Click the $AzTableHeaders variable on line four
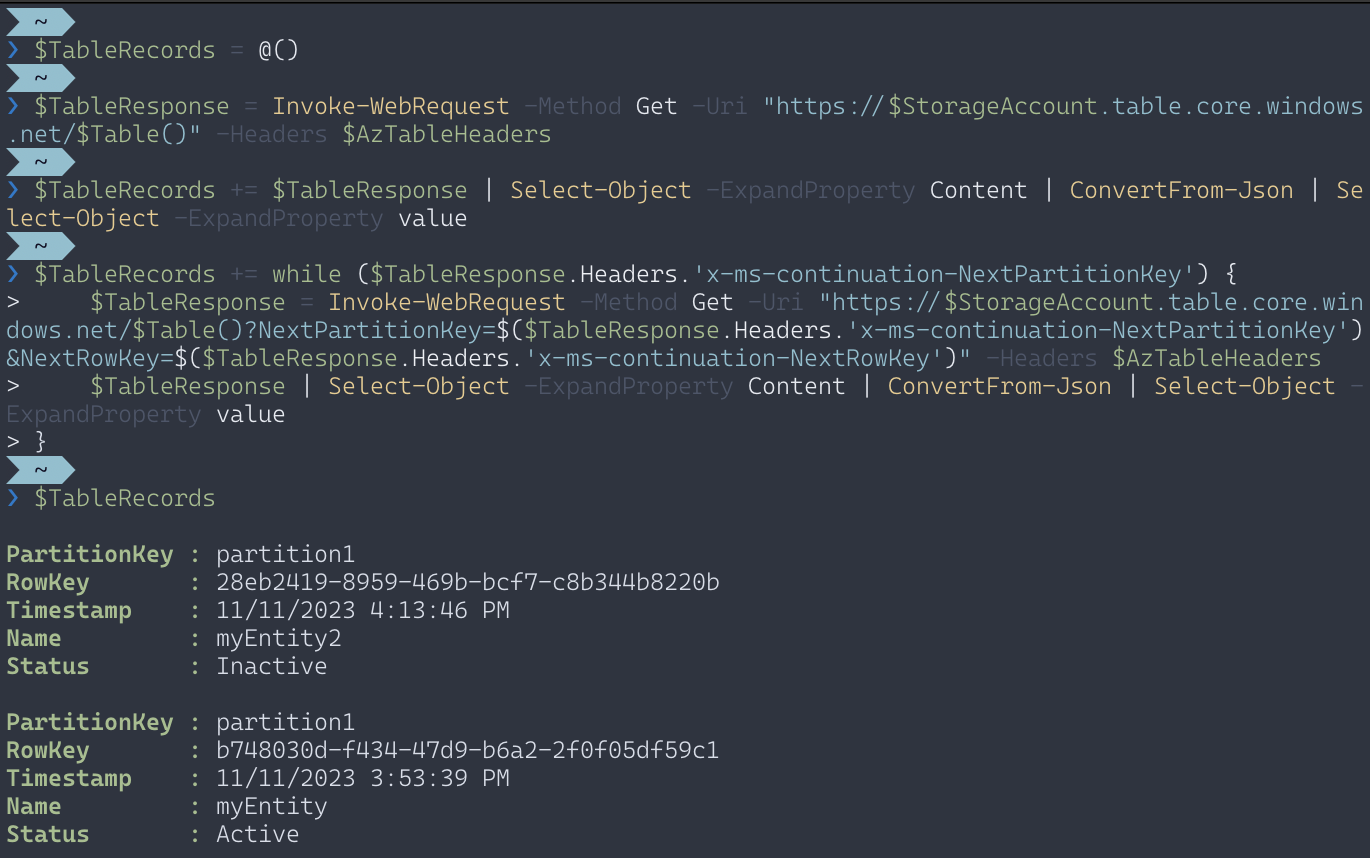The height and width of the screenshot is (858, 1370). (x=447, y=134)
